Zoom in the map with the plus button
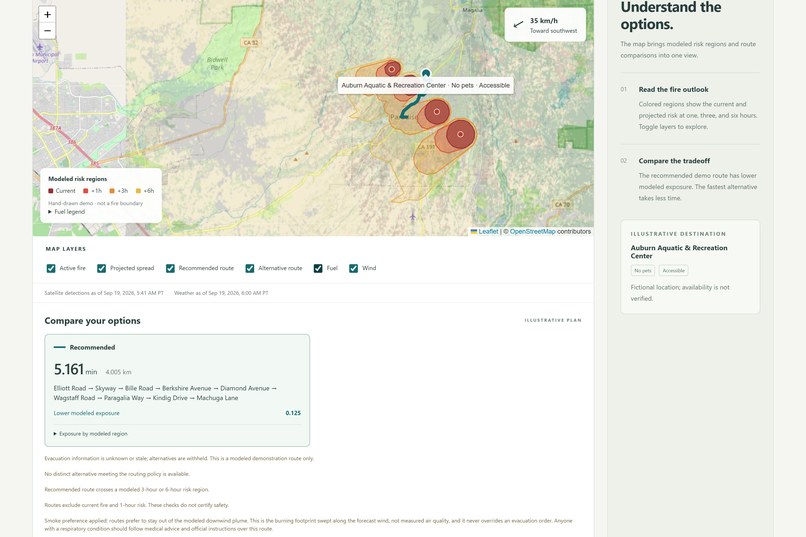The height and width of the screenshot is (537, 806). pyautogui.click(x=47, y=14)
